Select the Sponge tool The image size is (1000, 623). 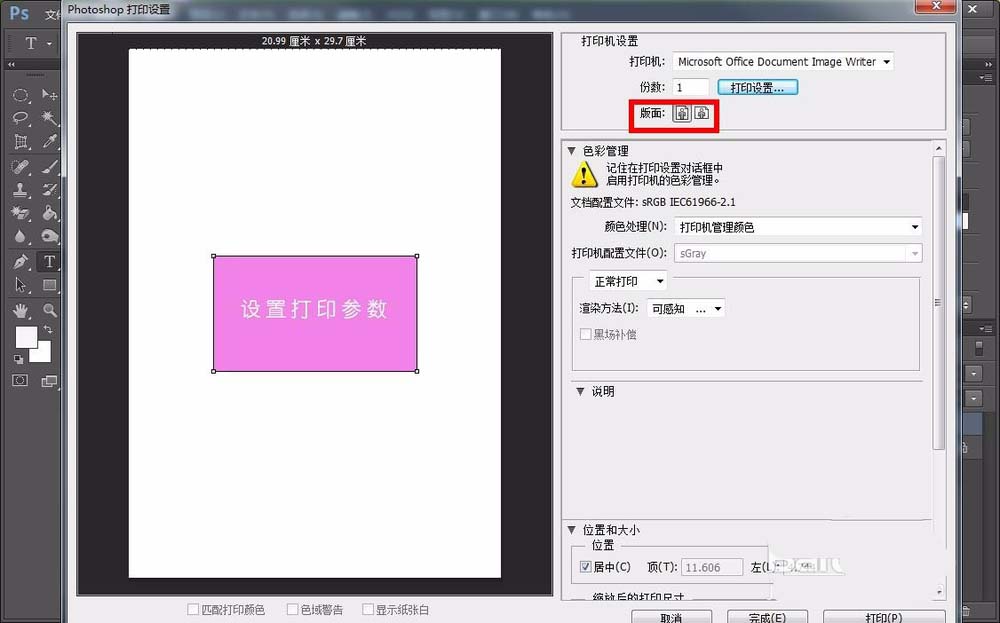tap(49, 237)
